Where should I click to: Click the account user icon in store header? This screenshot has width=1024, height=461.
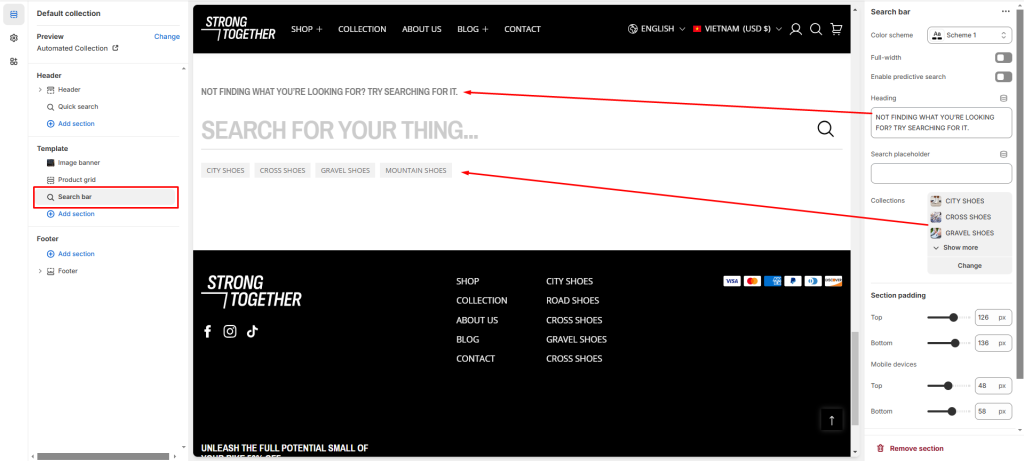tap(795, 29)
